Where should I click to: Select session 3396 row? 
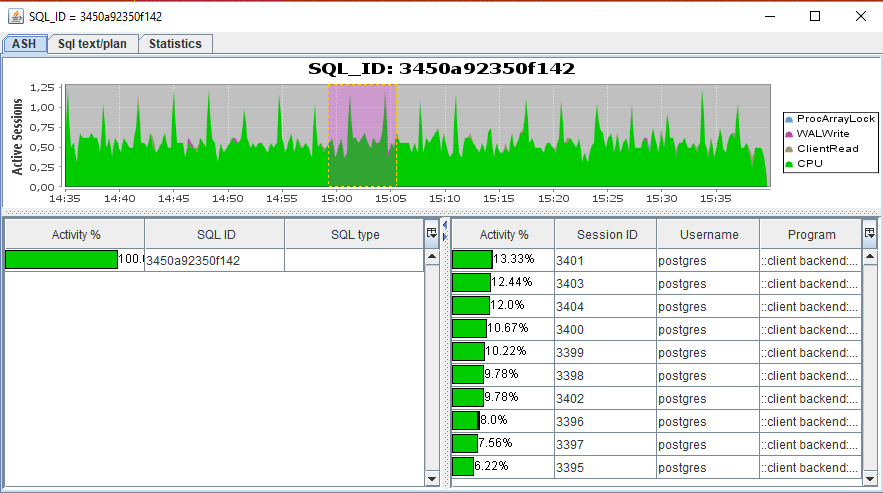pyautogui.click(x=657, y=421)
